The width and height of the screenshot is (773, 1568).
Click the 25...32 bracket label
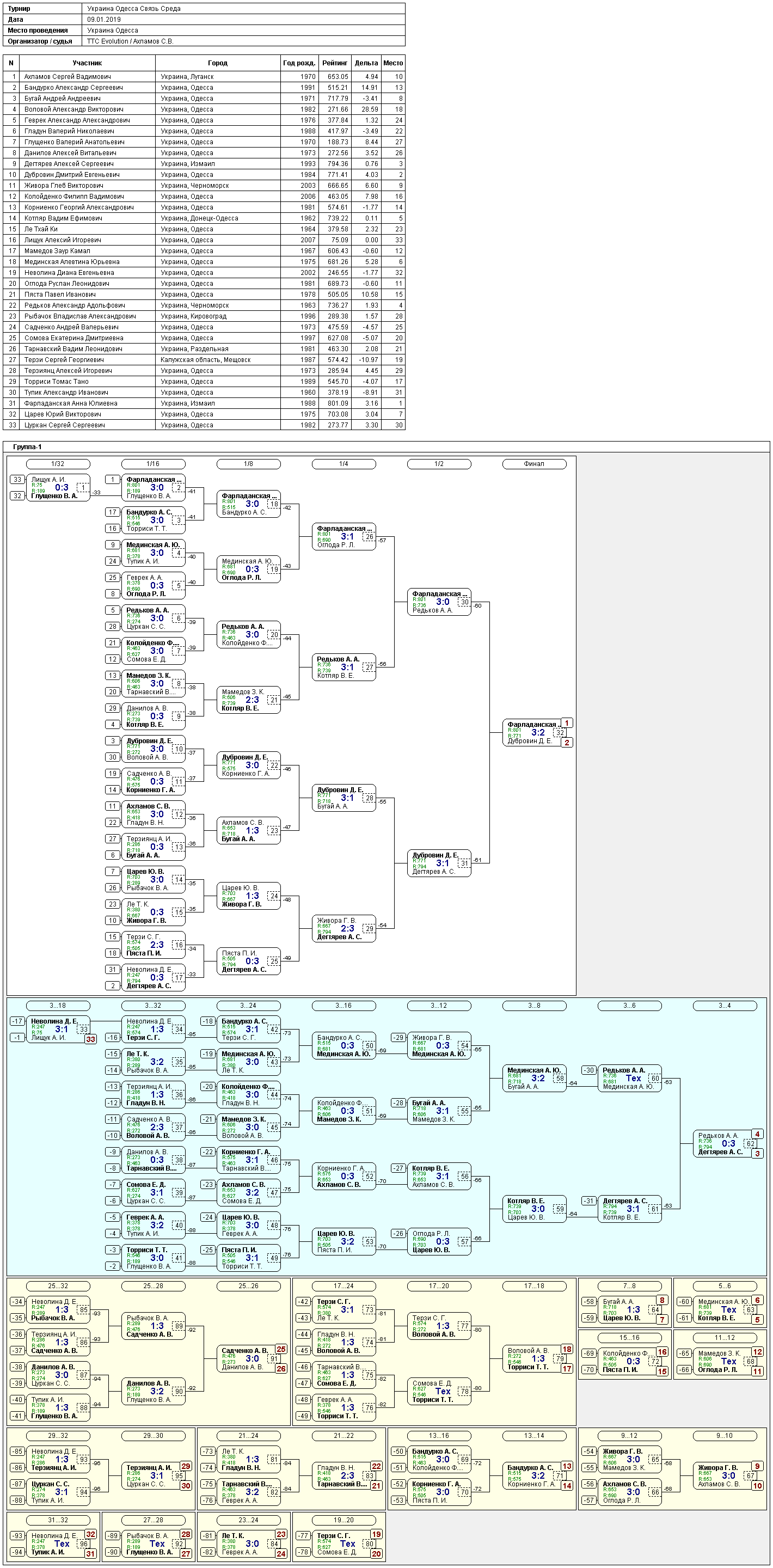point(58,1286)
